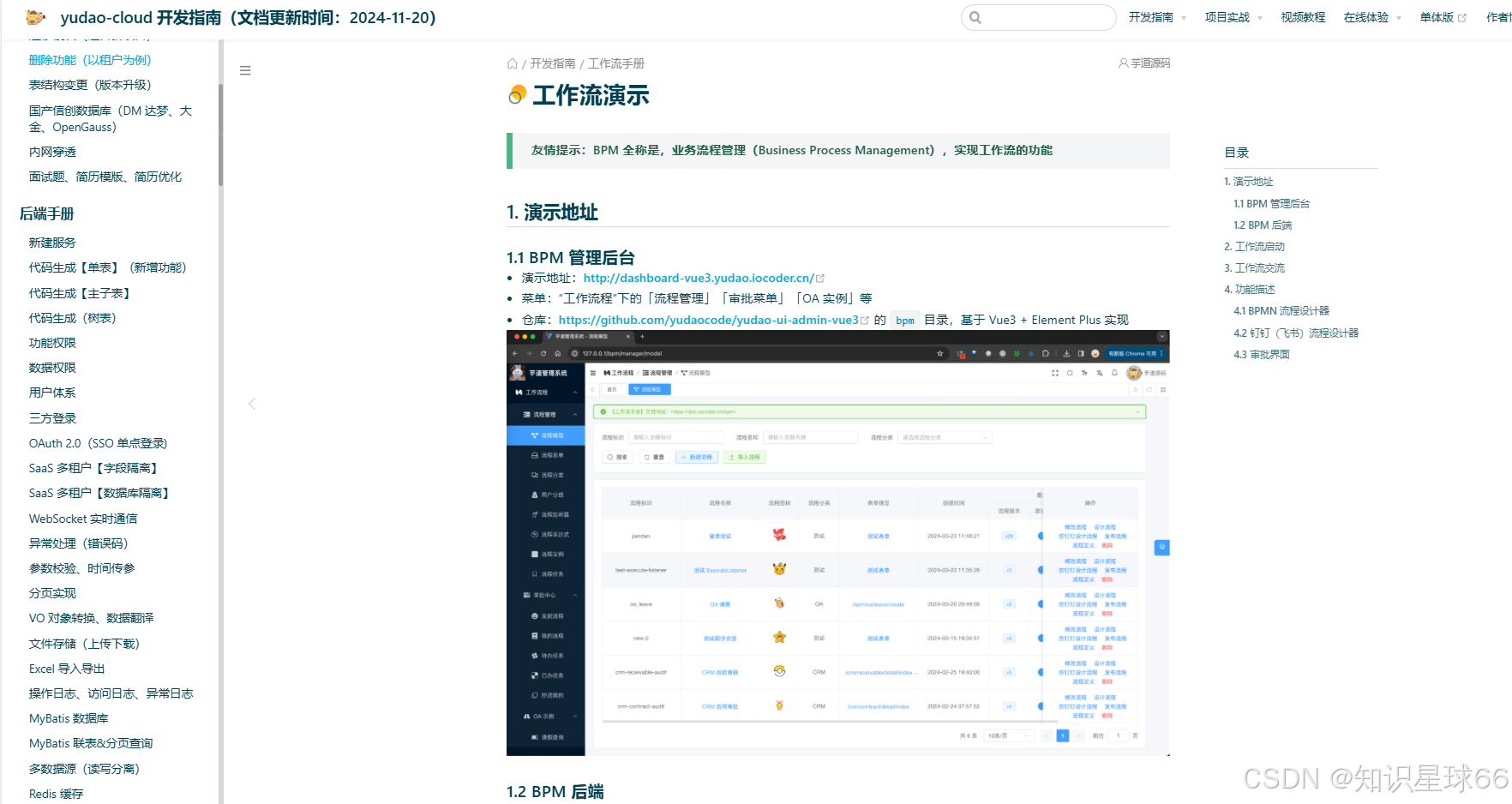Screen dimensions: 1512x804
Task: Open sidebar item 功能权限
Action: click(x=52, y=343)
